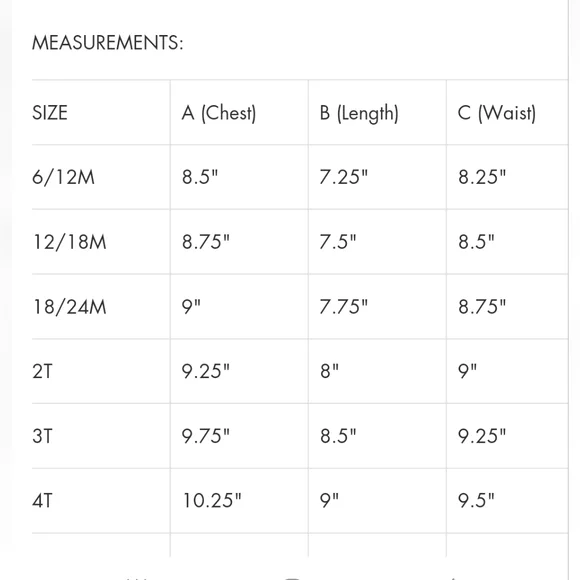
Task: Click the 8" length value for 2T
Action: pos(329,371)
